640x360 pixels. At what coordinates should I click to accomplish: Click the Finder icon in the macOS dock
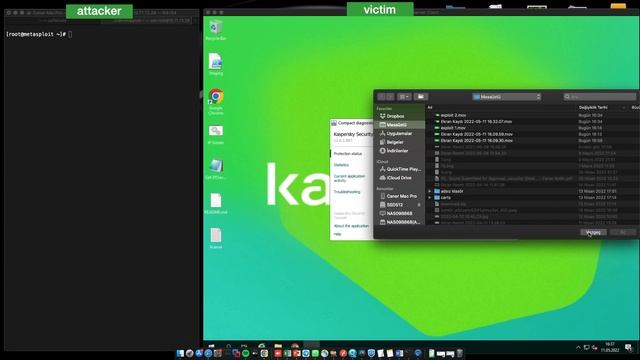pos(180,353)
